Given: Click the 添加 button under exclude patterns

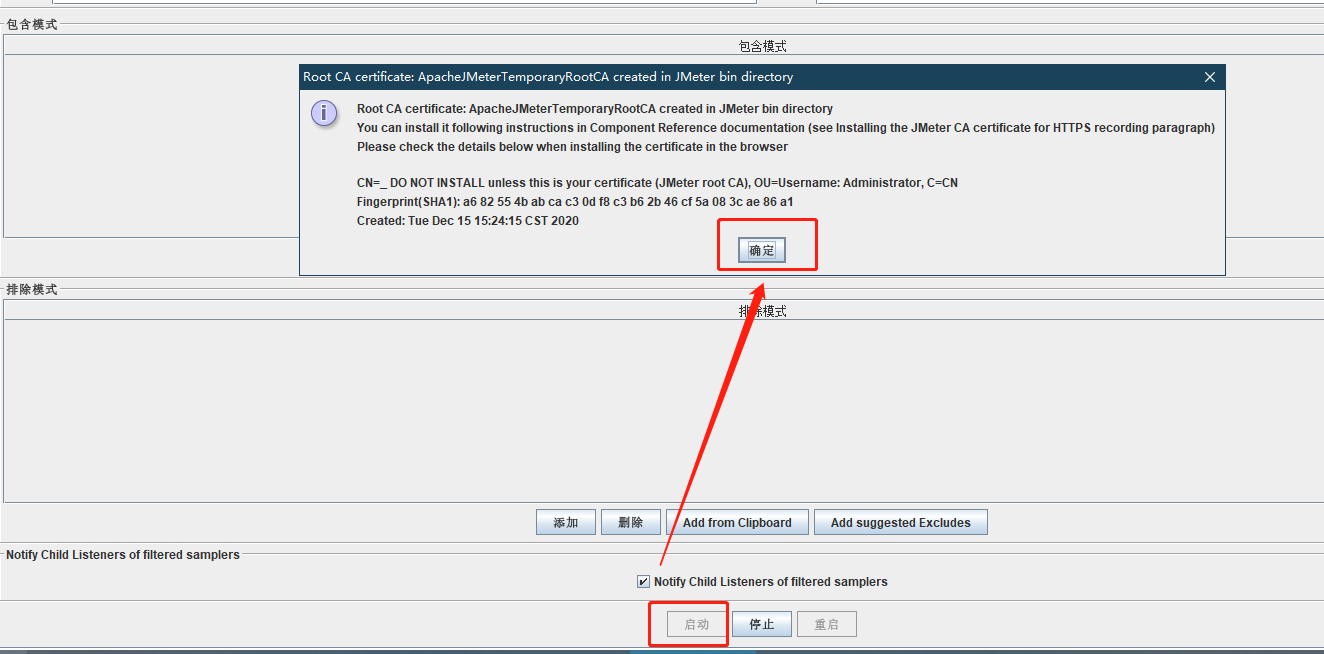Looking at the screenshot, I should 566,522.
